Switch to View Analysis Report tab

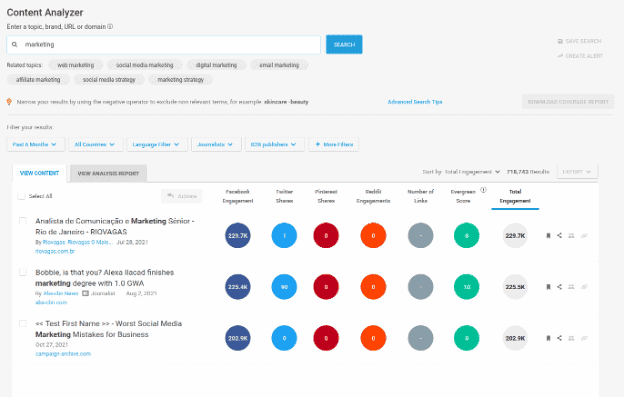pos(108,174)
